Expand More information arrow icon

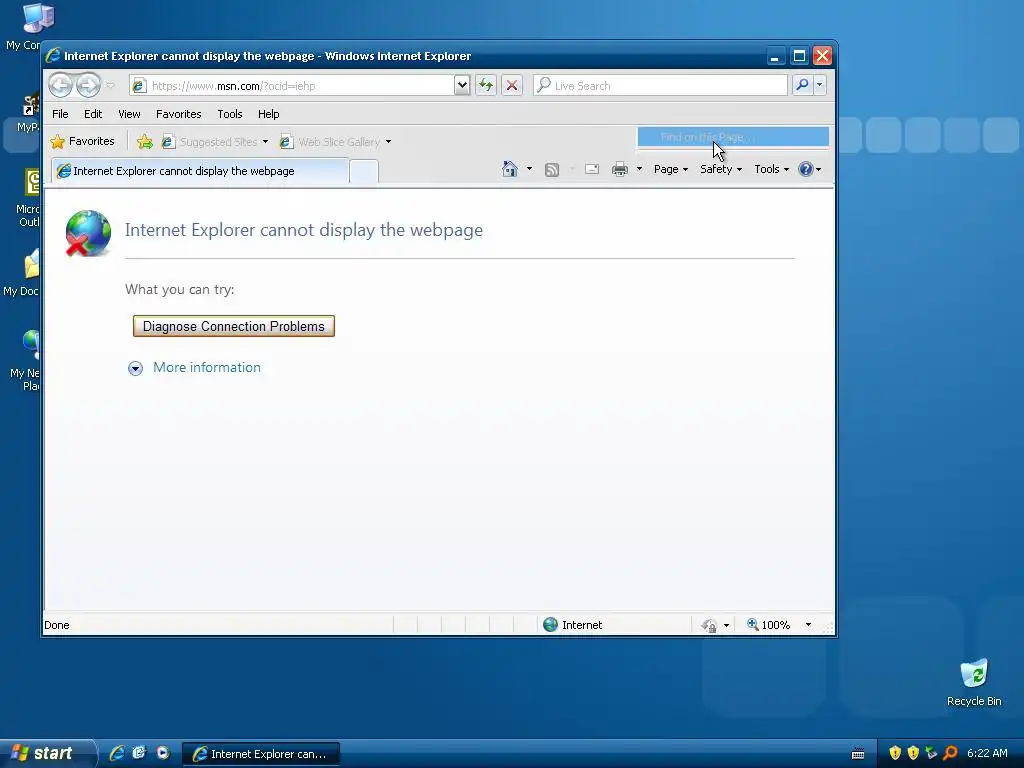pos(135,368)
